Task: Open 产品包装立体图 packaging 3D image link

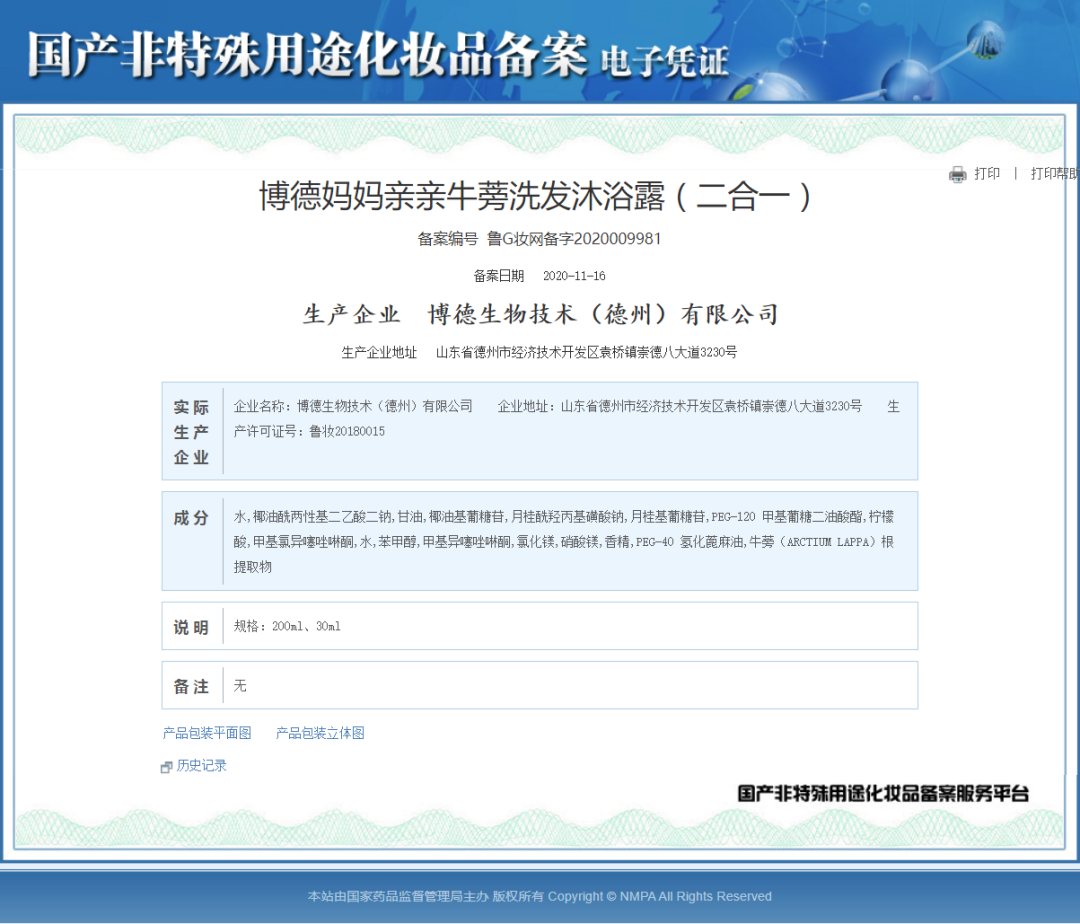Action: tap(320, 733)
